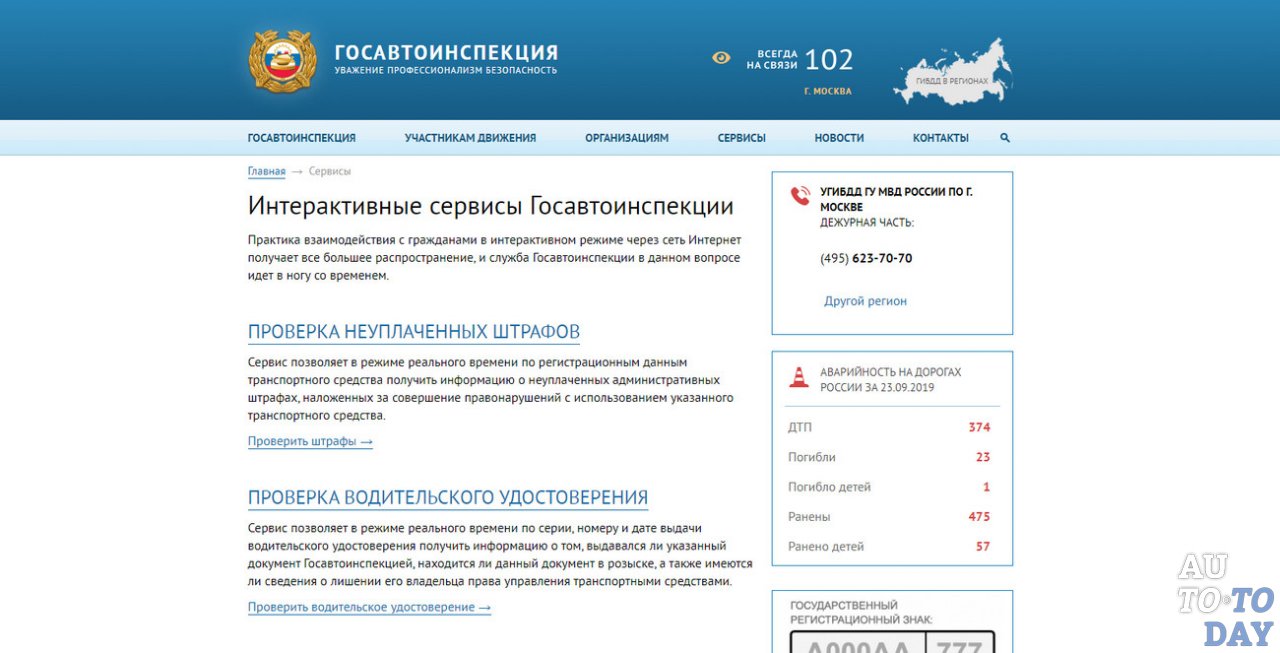Open the Контакты menu item
The image size is (1280, 653).
pyautogui.click(x=941, y=138)
